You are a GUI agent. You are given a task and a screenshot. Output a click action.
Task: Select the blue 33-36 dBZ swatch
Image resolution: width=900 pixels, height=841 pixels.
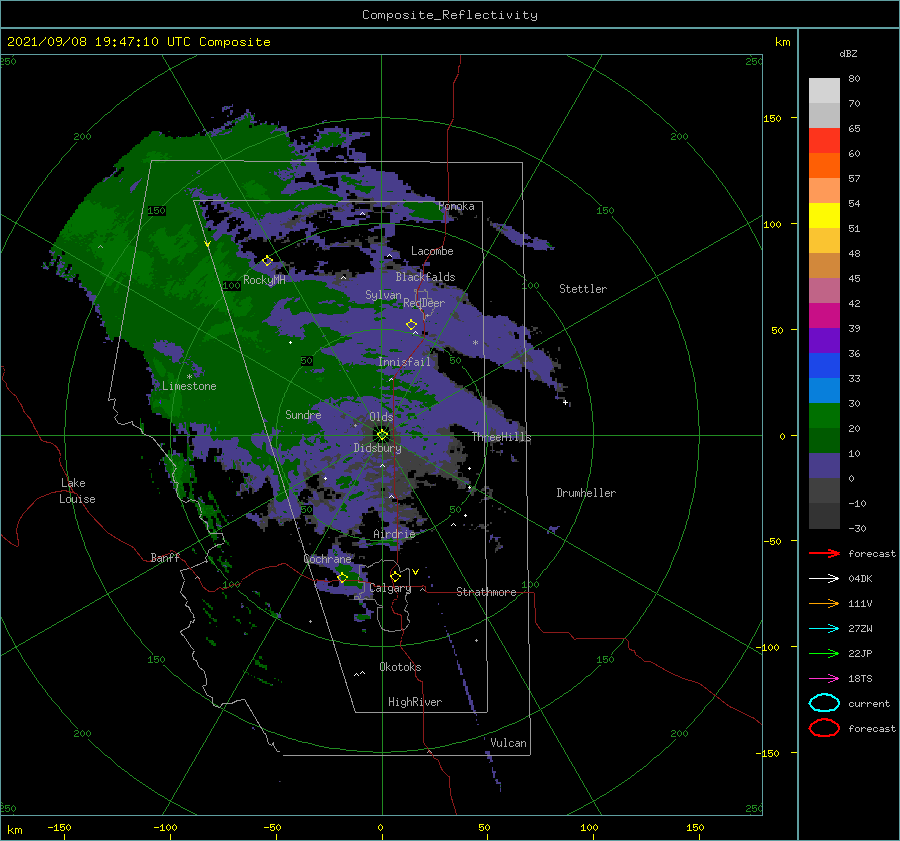tap(824, 366)
